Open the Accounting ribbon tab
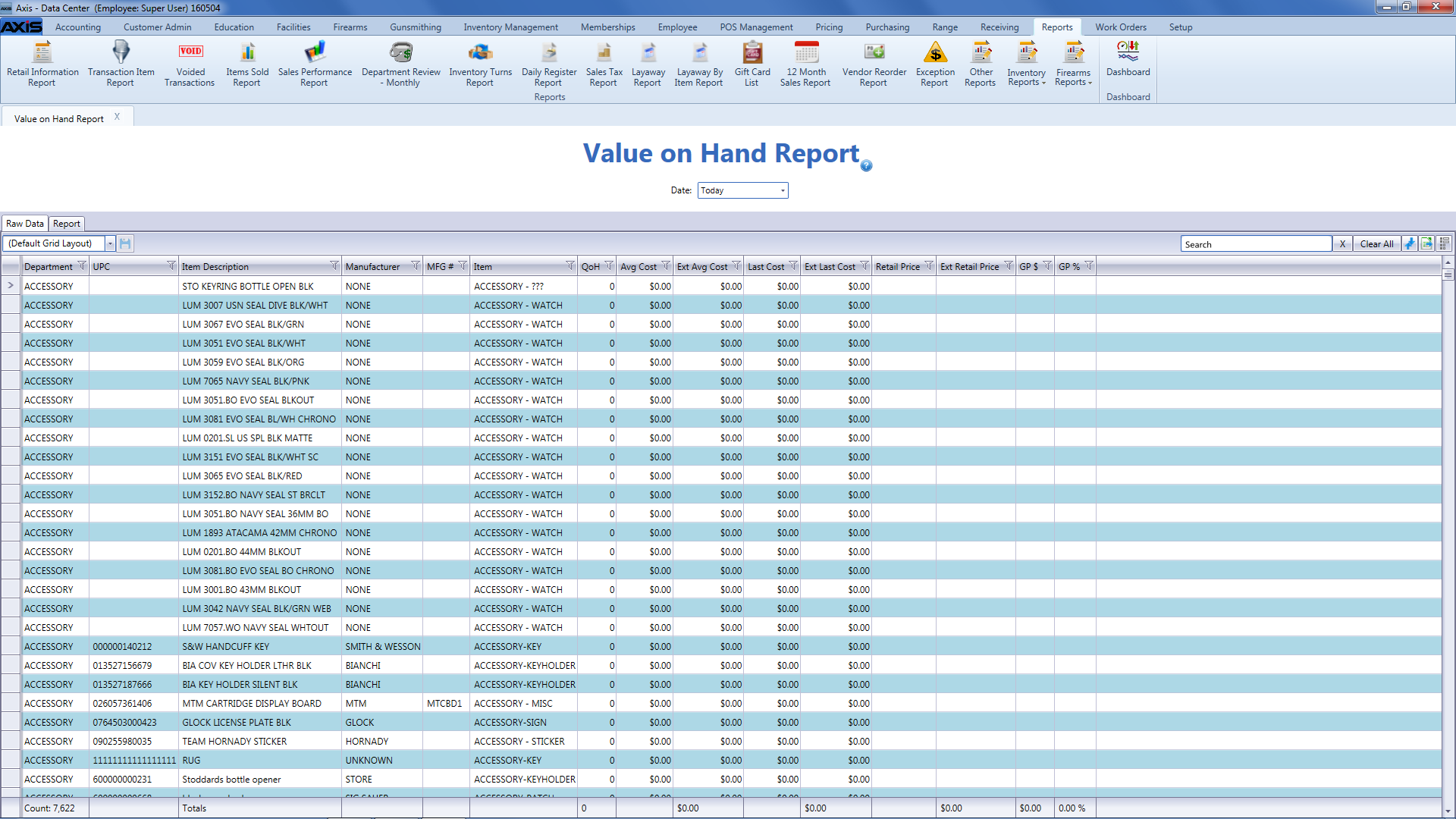1456x819 pixels. pos(78,27)
